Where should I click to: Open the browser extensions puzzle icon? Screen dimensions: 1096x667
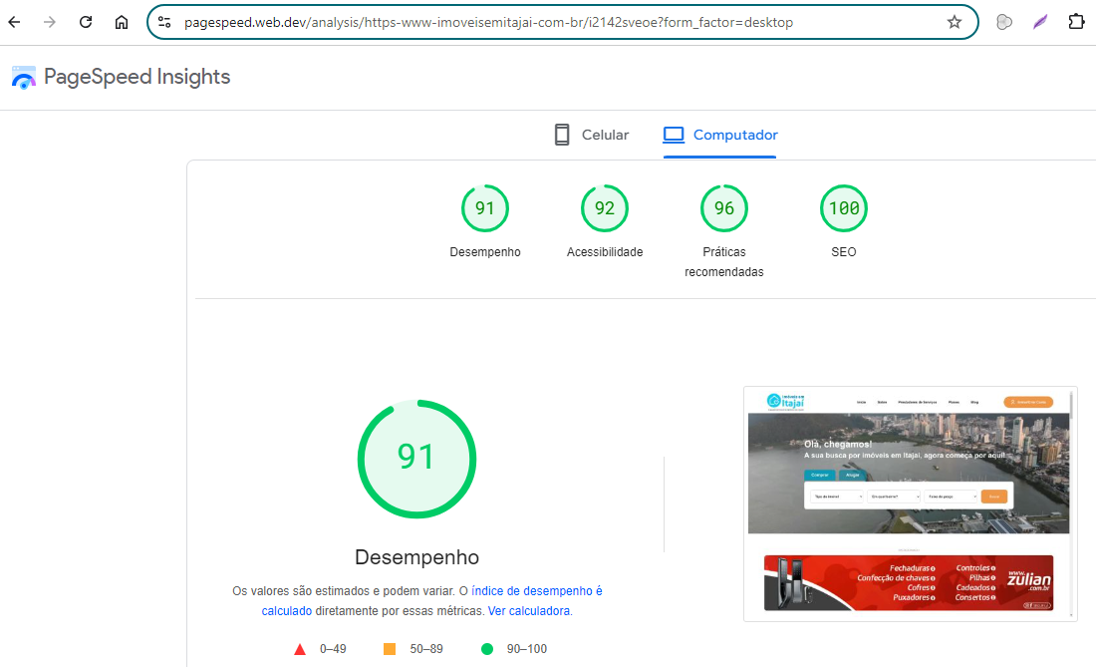1077,21
